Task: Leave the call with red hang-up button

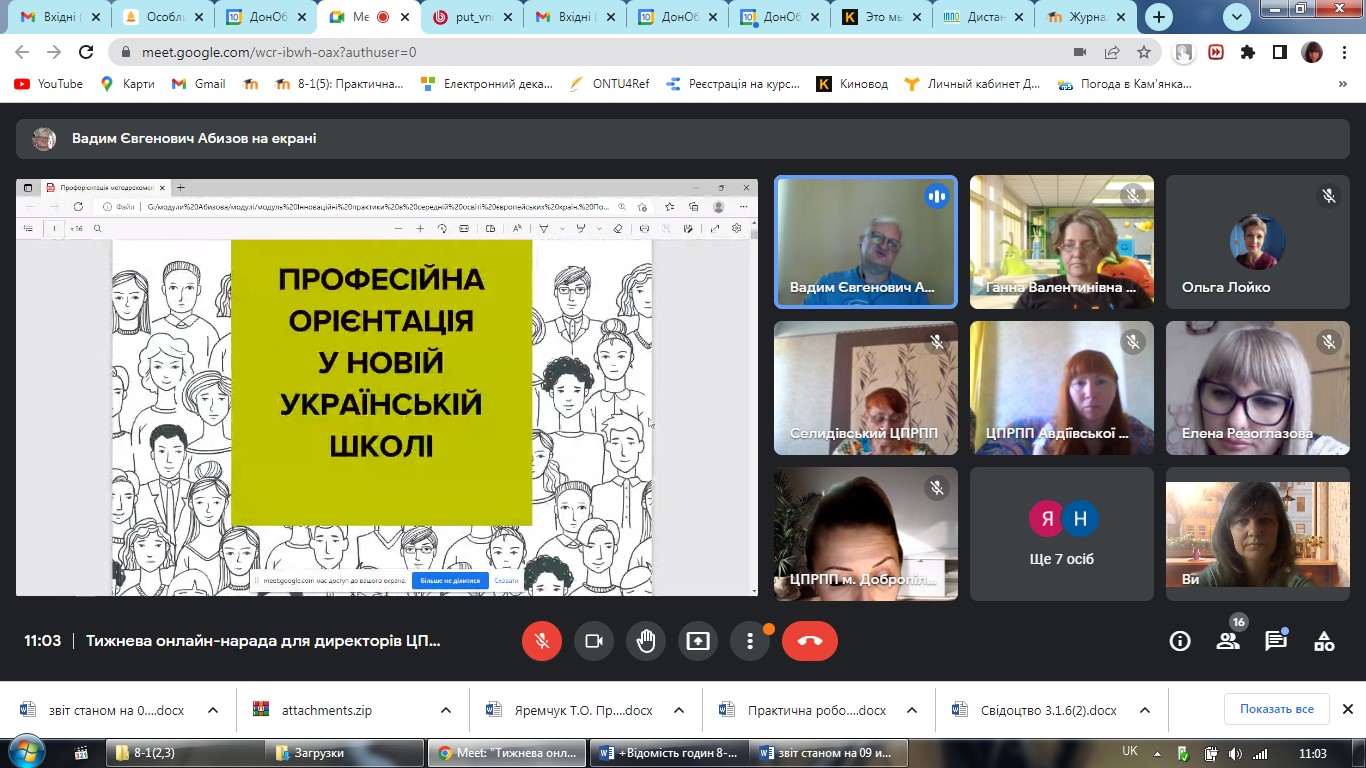Action: (x=810, y=641)
